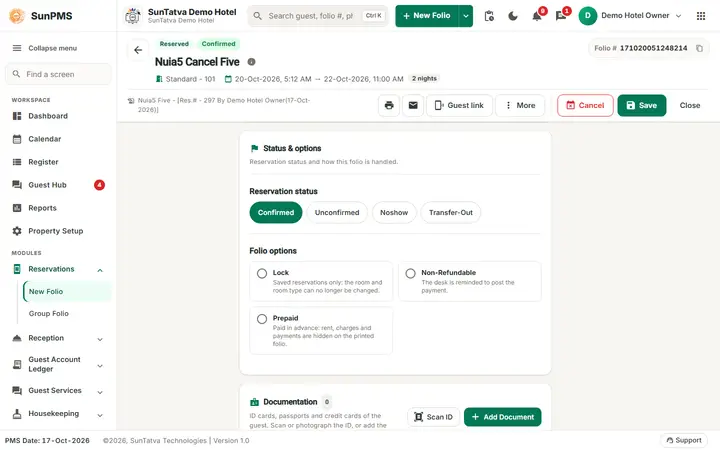
Task: Click the SunPMS logo icon
Action: (x=17, y=16)
